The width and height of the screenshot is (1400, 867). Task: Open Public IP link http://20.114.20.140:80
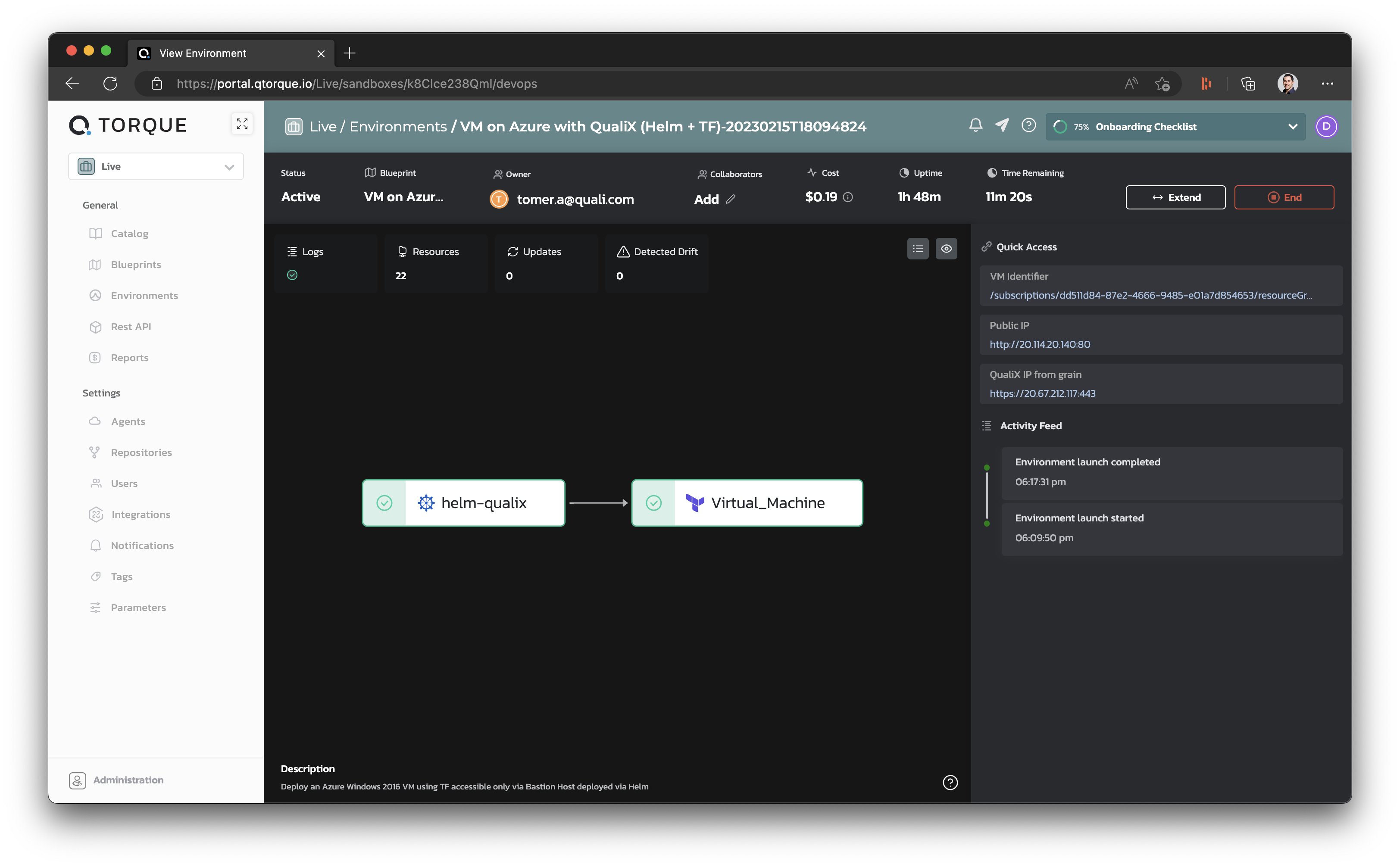tap(1040, 345)
